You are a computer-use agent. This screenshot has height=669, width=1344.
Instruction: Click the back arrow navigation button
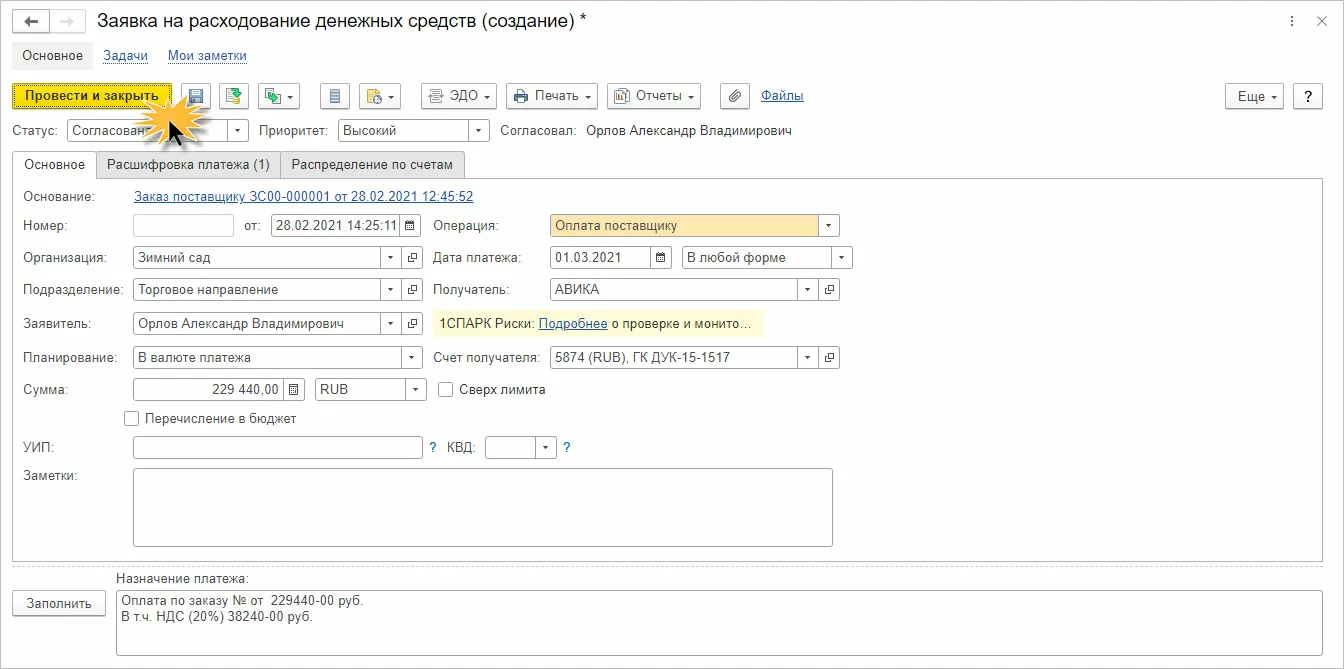coord(31,21)
